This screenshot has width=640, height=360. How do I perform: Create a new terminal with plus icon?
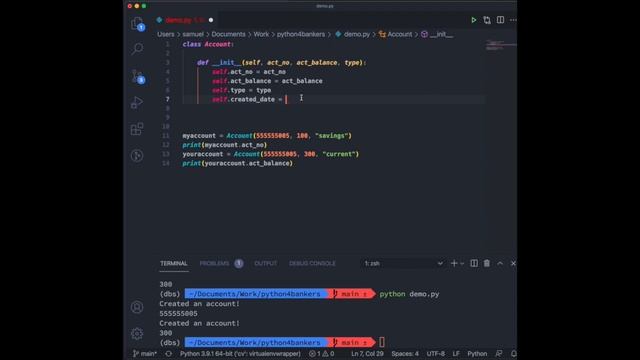tap(454, 263)
